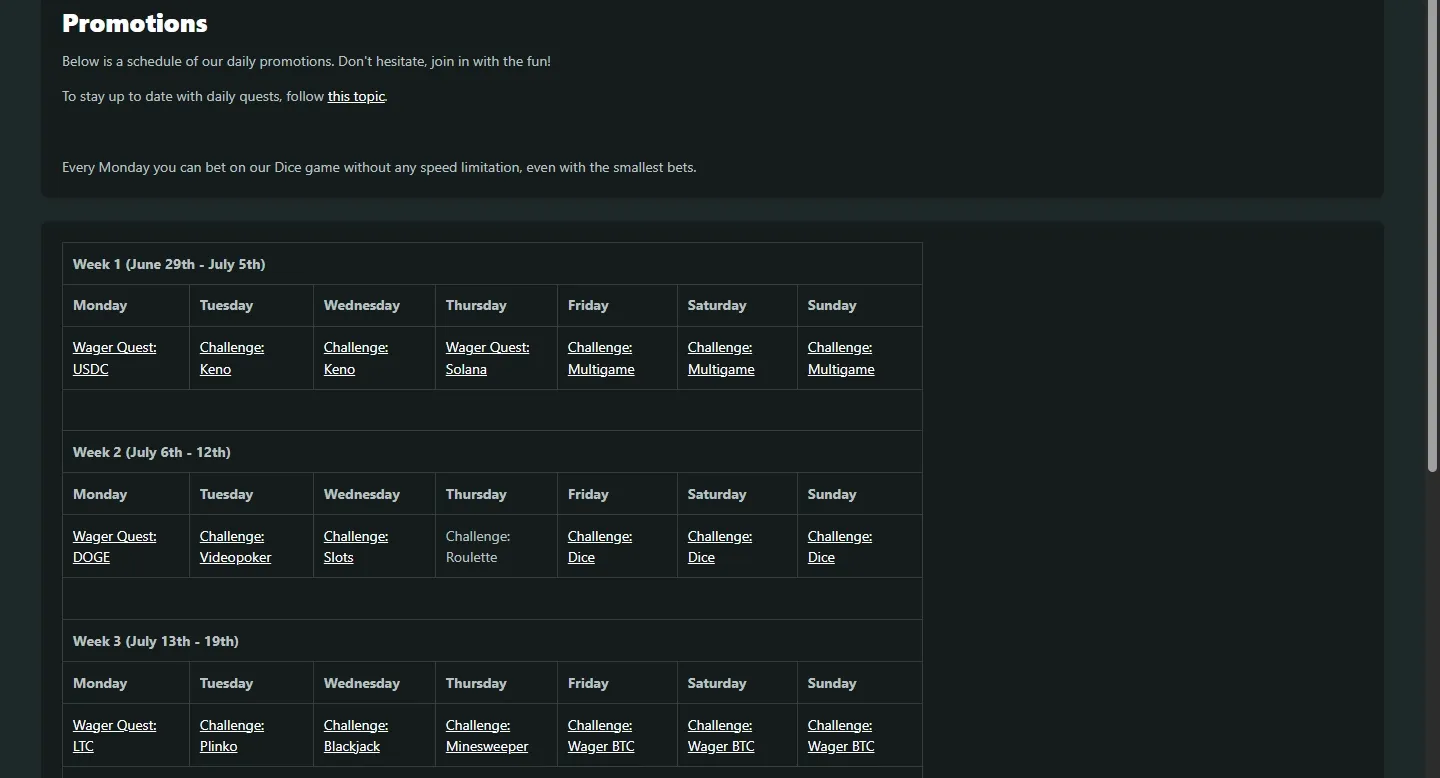Click the Thursday header in Week 3
The width and height of the screenshot is (1440, 778).
coord(476,683)
